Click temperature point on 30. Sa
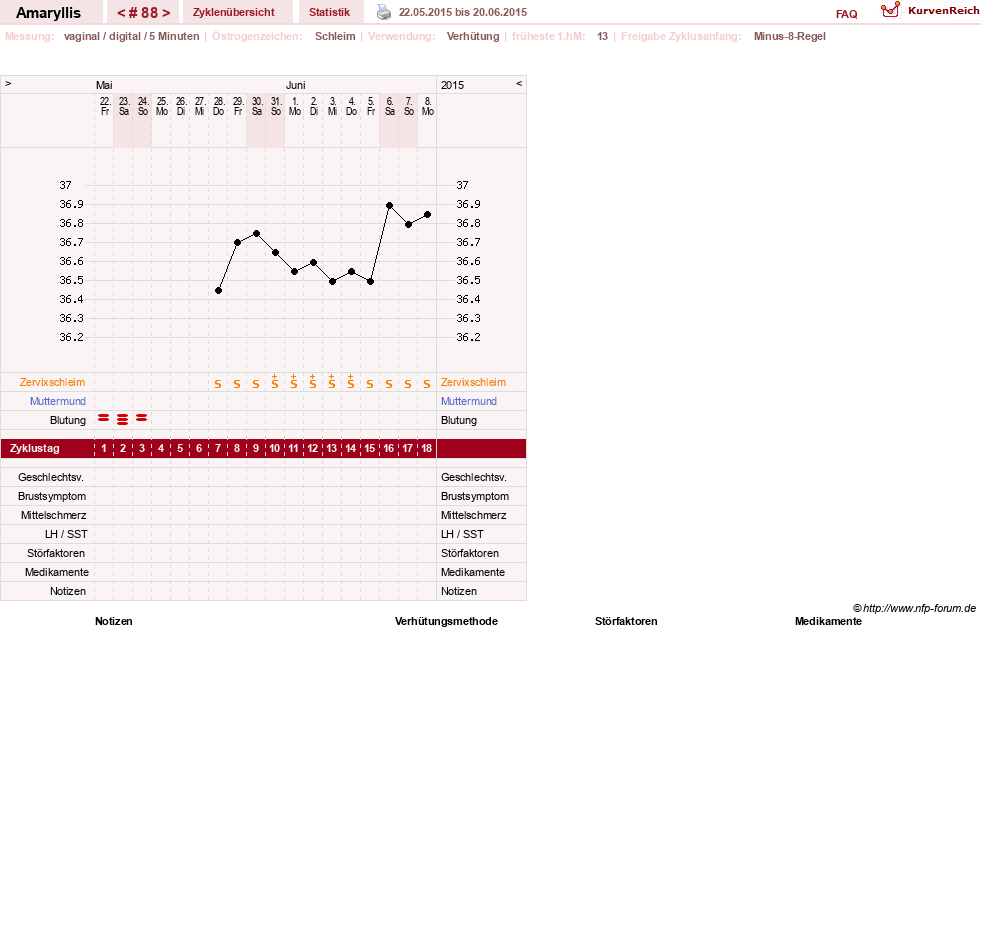The height and width of the screenshot is (940, 981). (257, 233)
